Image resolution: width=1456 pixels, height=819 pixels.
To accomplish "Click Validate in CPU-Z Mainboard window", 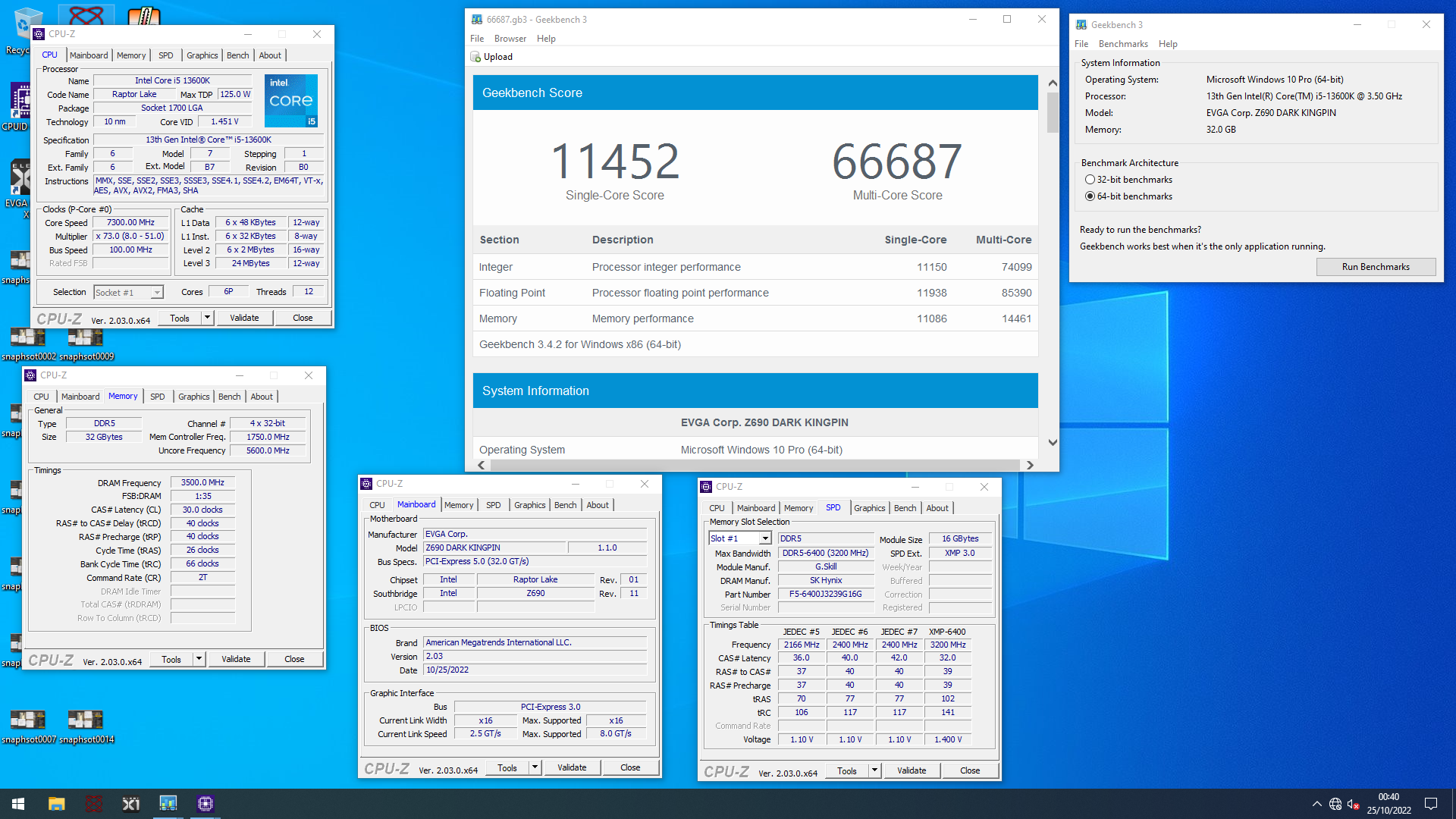I will (572, 768).
